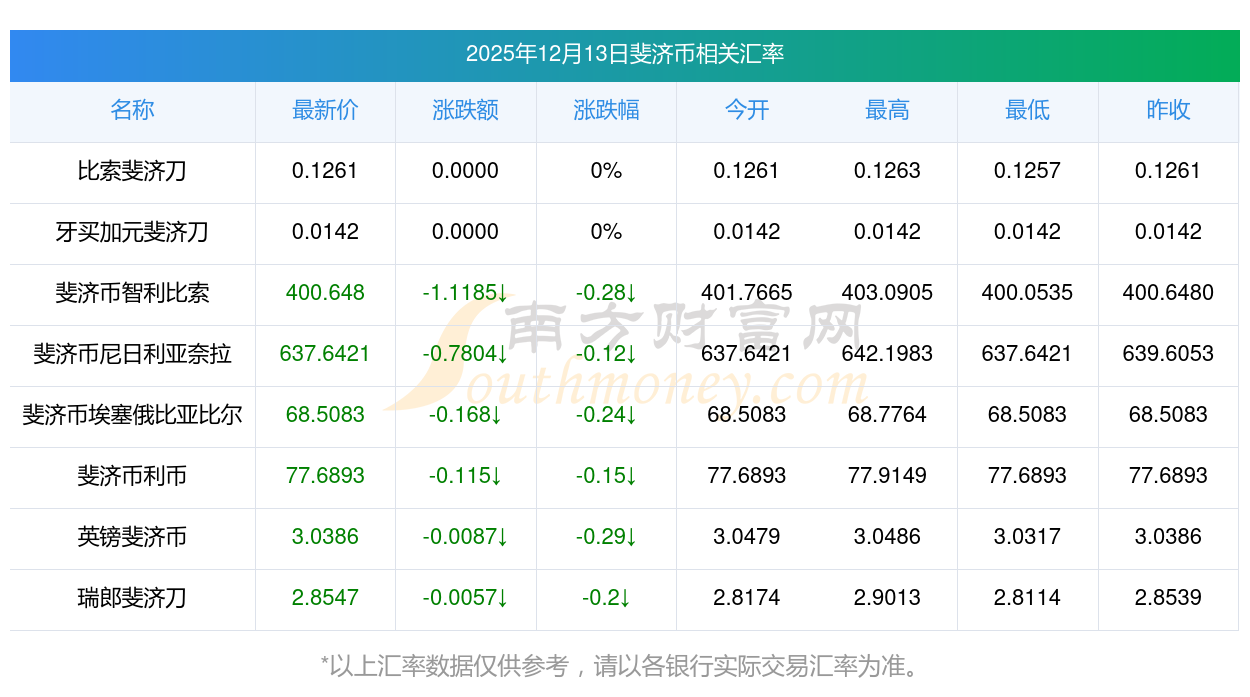Viewport: 1250px width, 697px height.
Task: Select the latest price 77.6893 for 斐济币利币
Action: tap(325, 476)
